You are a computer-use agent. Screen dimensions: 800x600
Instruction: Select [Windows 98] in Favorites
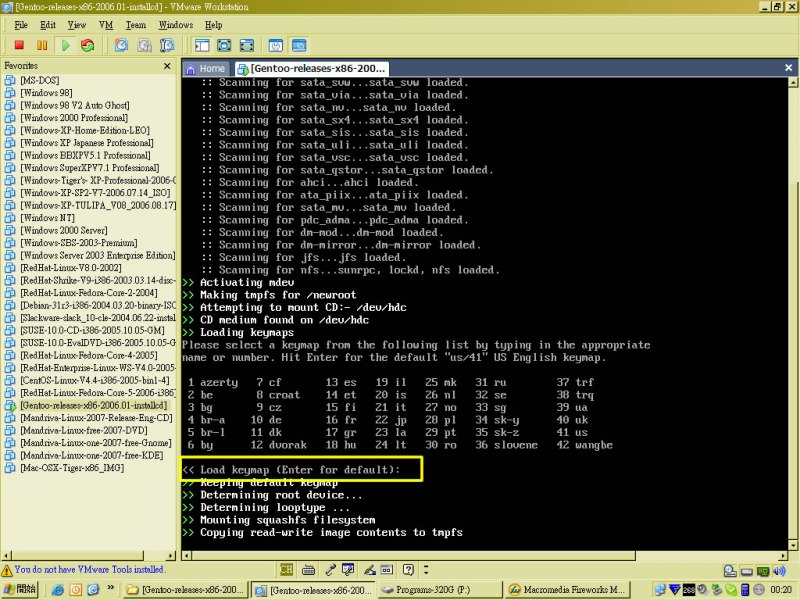pyautogui.click(x=46, y=93)
